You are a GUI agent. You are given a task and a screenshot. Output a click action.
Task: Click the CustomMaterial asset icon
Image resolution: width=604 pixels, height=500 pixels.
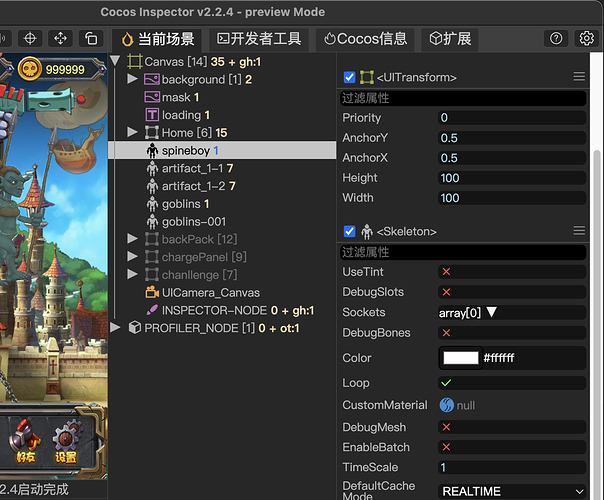[447, 405]
